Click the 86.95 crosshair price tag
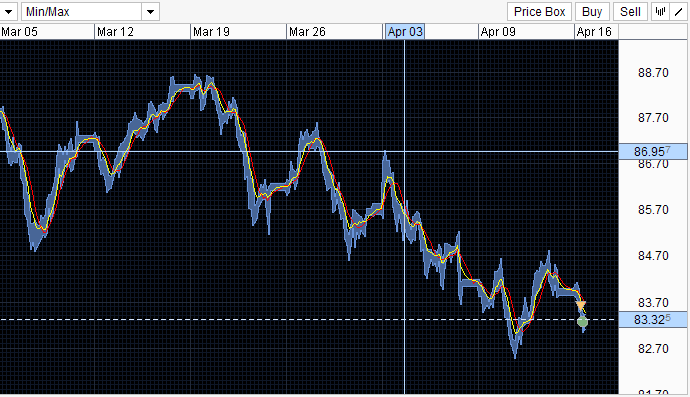The height and width of the screenshot is (397, 690). coord(653,151)
